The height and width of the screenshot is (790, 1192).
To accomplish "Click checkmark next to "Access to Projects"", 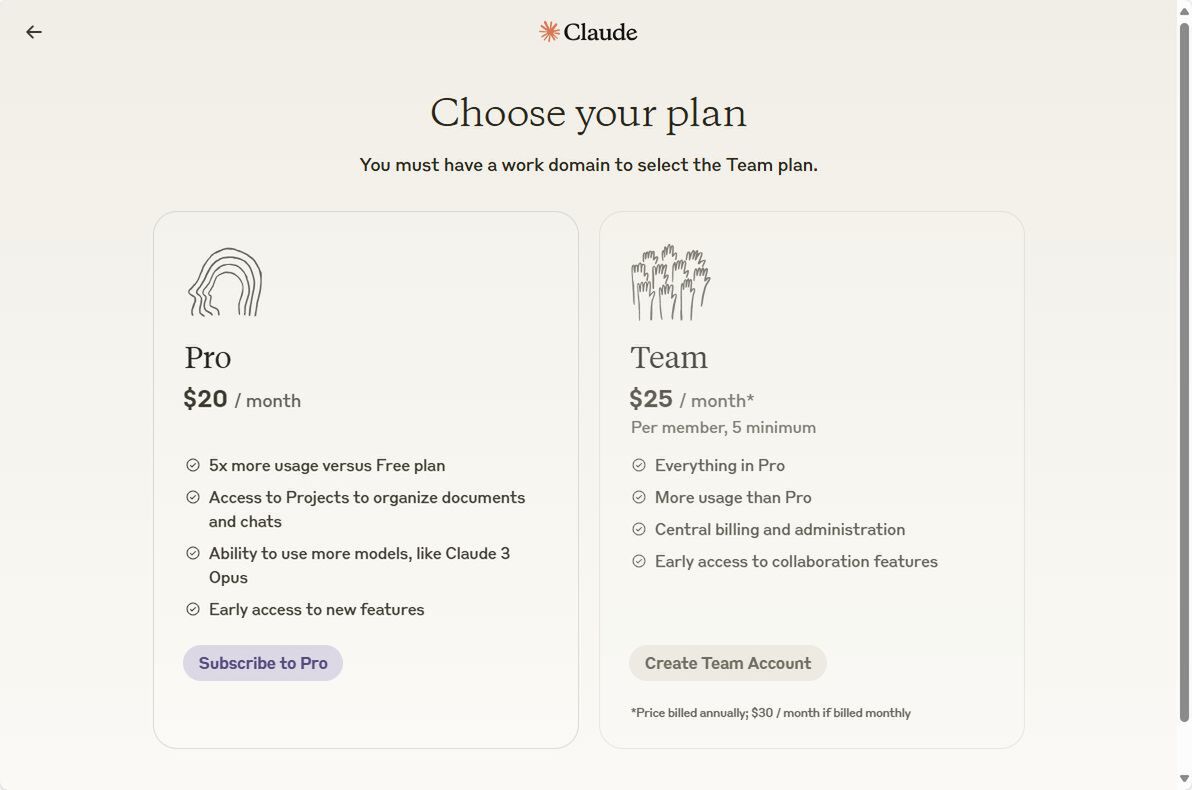I will click(x=193, y=497).
